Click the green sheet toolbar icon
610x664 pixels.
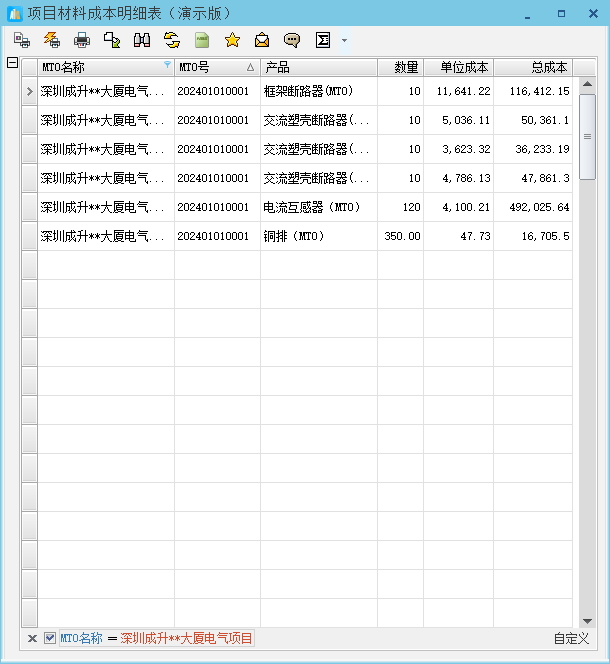click(202, 40)
